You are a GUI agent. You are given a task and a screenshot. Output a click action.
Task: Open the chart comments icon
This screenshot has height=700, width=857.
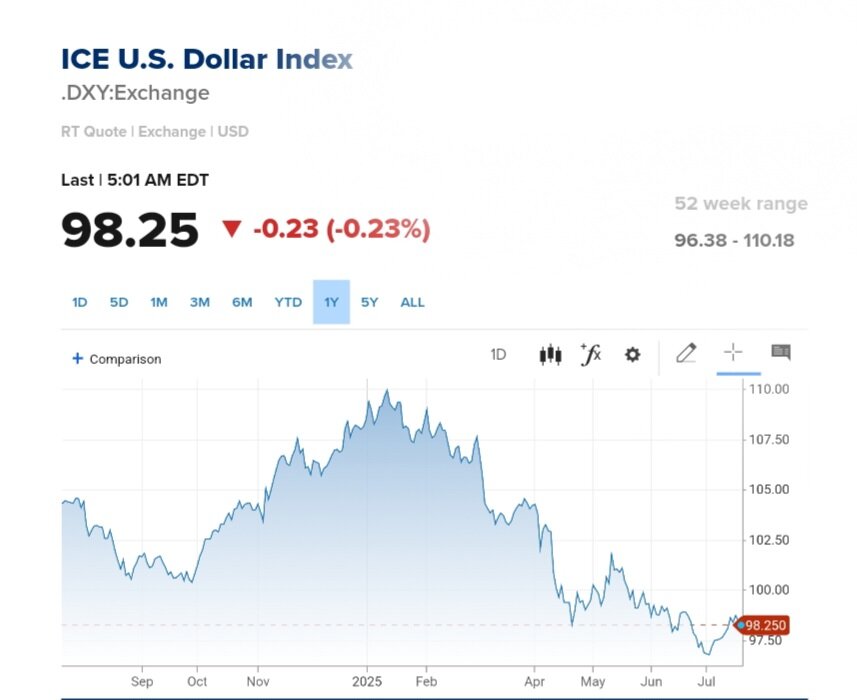(x=781, y=352)
